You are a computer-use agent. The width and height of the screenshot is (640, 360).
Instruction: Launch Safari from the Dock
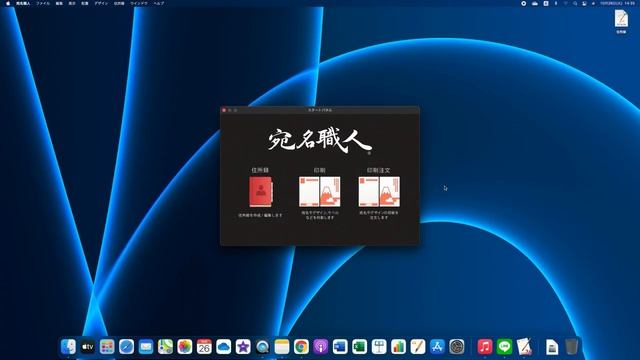(x=127, y=347)
